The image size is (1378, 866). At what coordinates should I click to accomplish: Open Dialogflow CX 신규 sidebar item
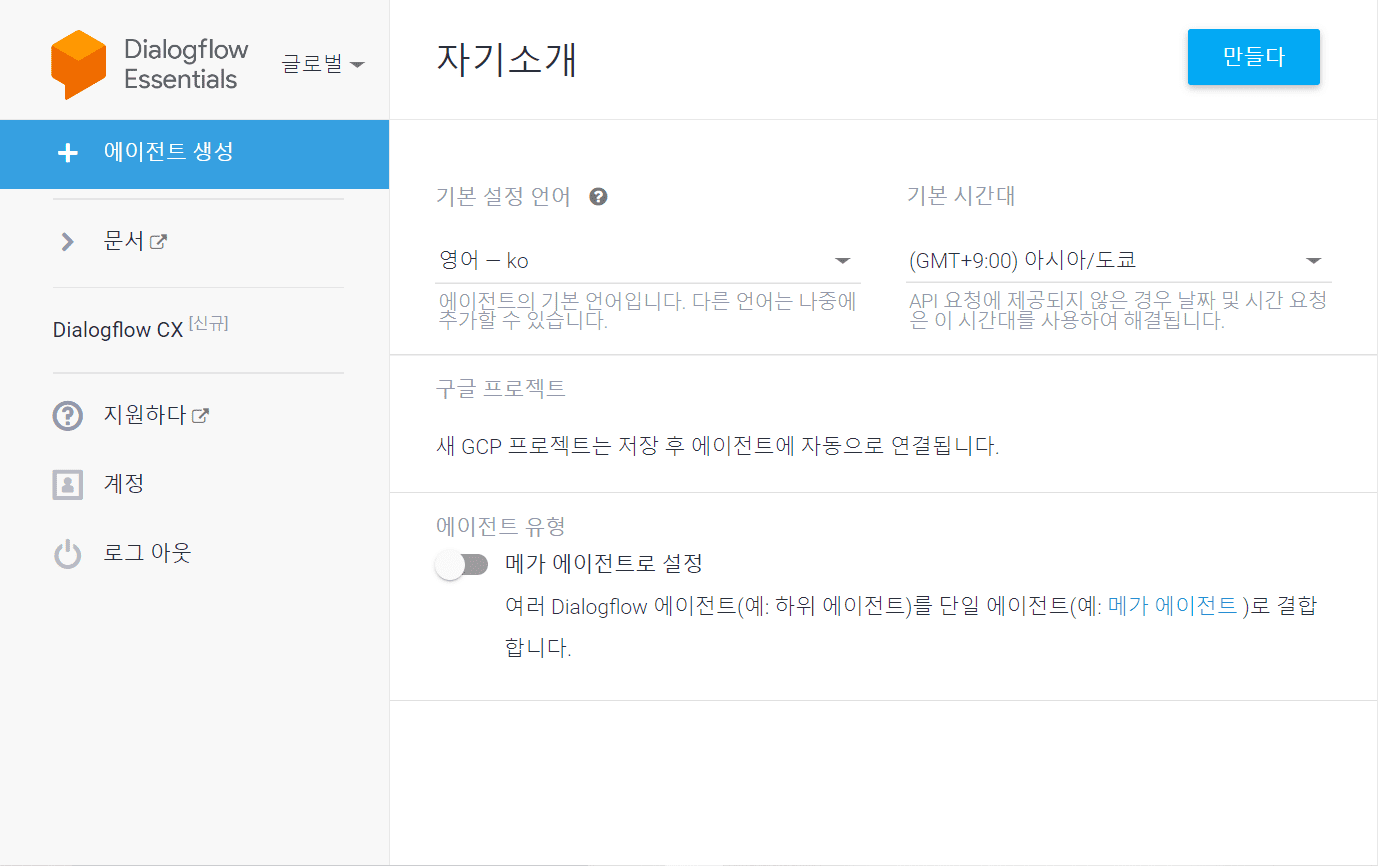tap(140, 328)
